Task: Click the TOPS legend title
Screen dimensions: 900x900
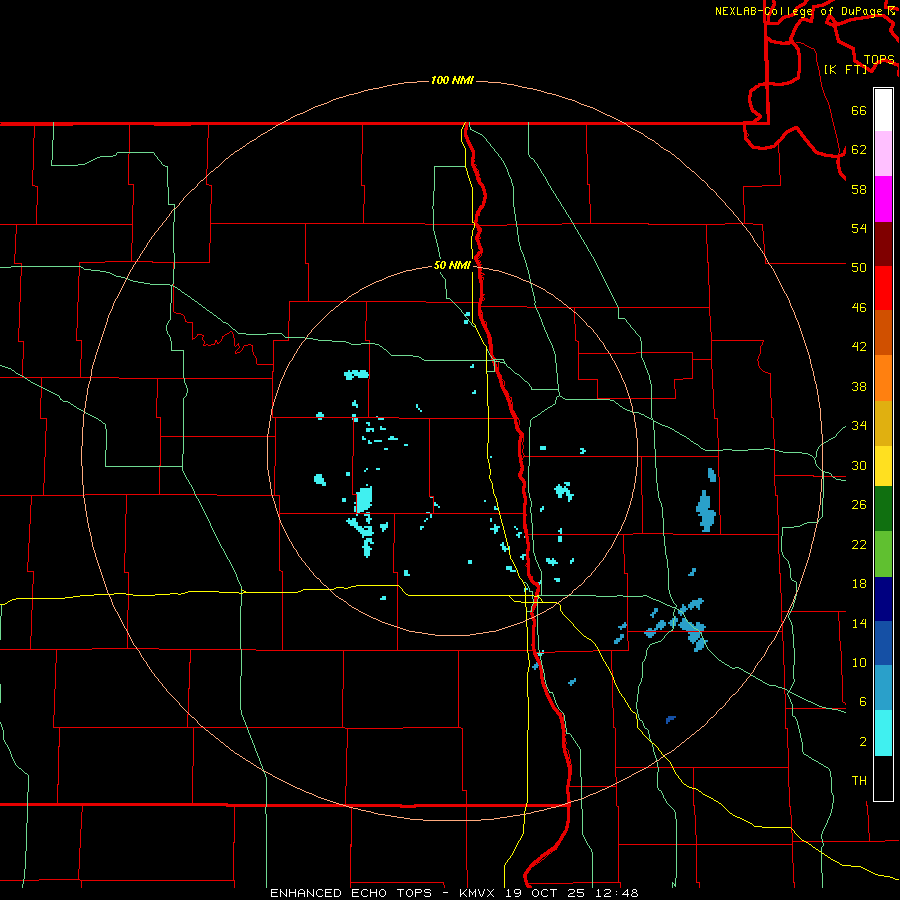Action: click(x=879, y=60)
